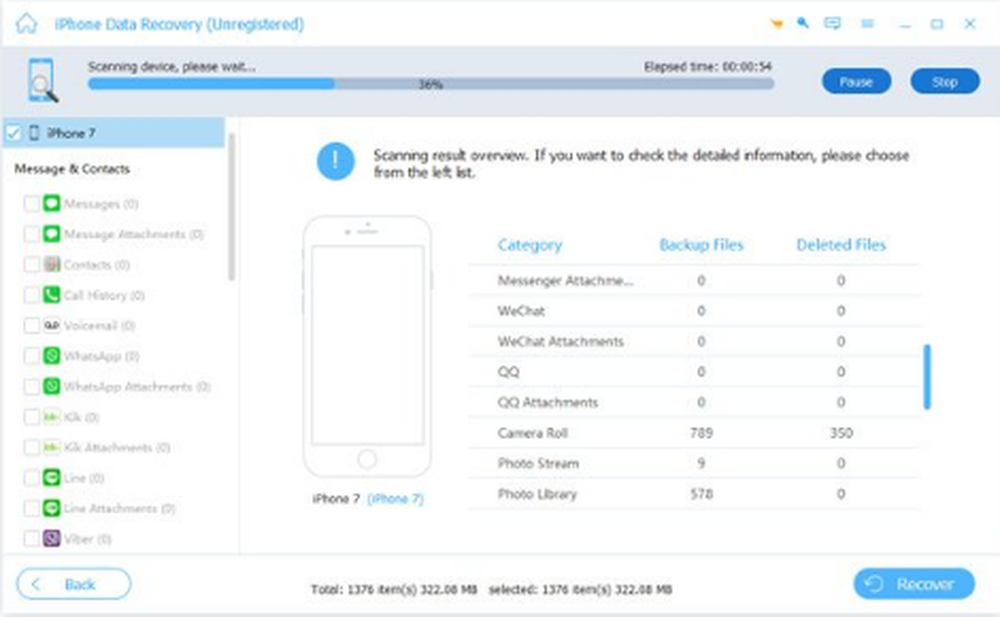
Task: Open the shopping cart purchase icon
Action: pyautogui.click(x=776, y=24)
